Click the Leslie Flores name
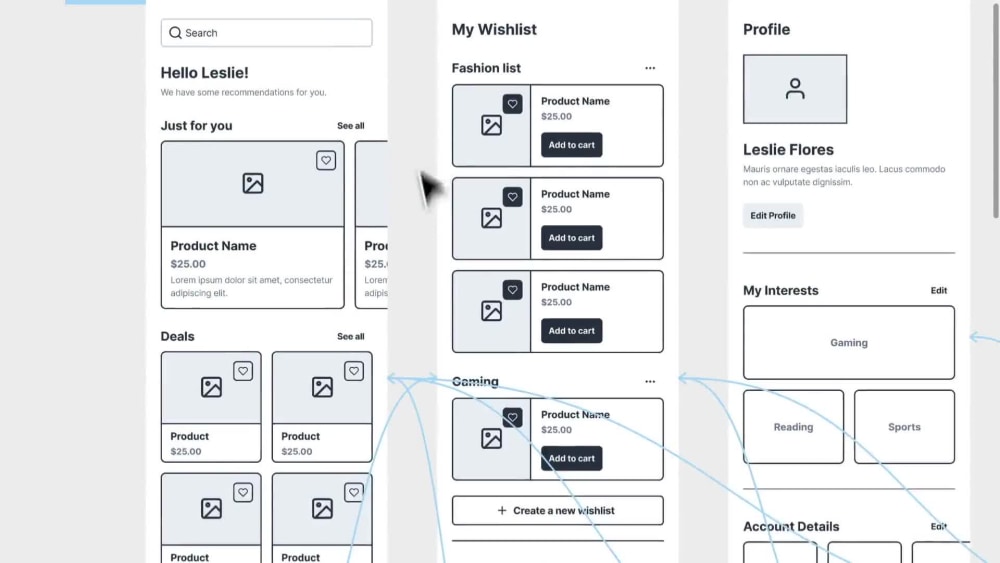The height and width of the screenshot is (563, 1000). pos(788,149)
